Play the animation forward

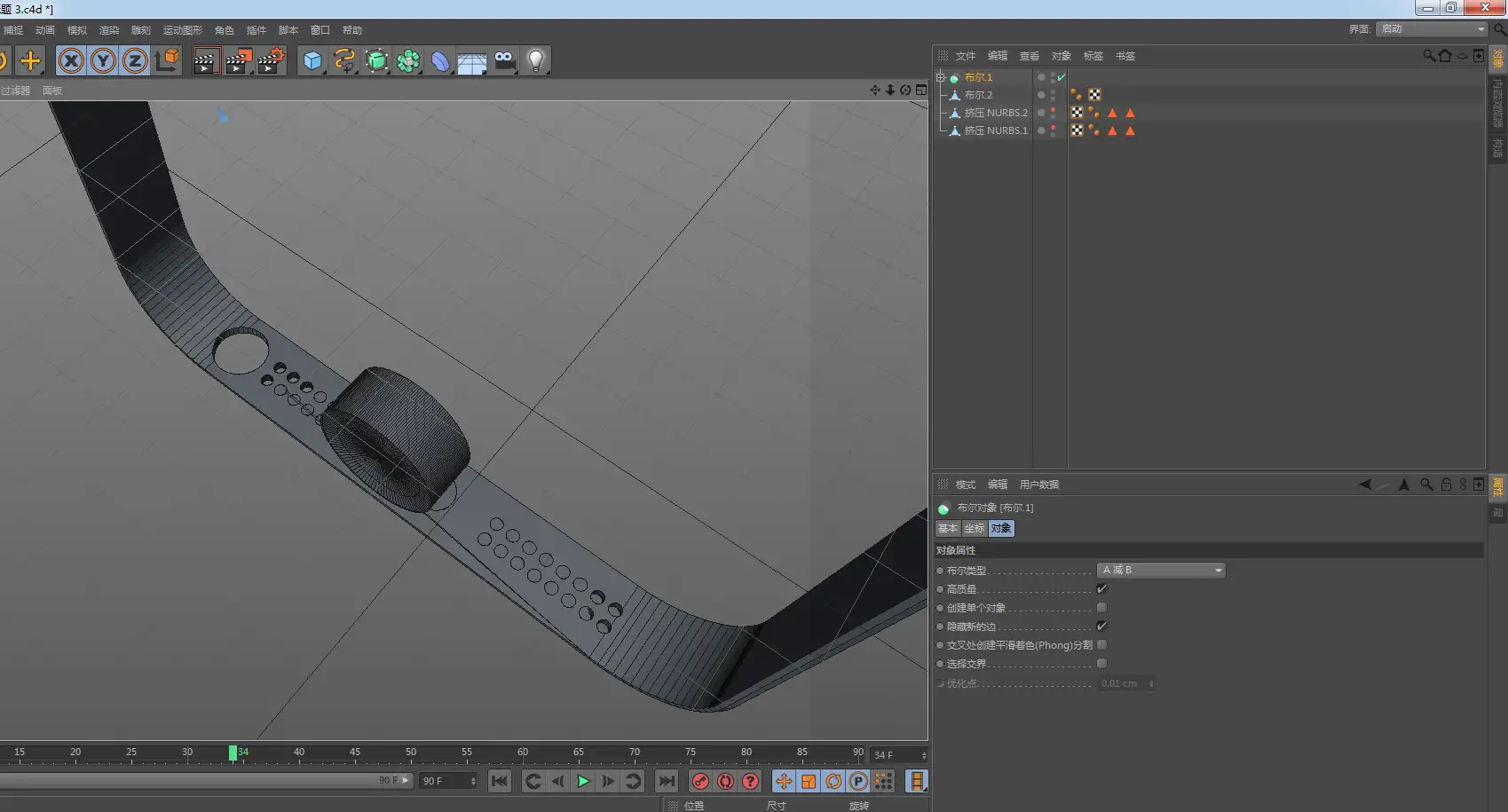(x=583, y=781)
